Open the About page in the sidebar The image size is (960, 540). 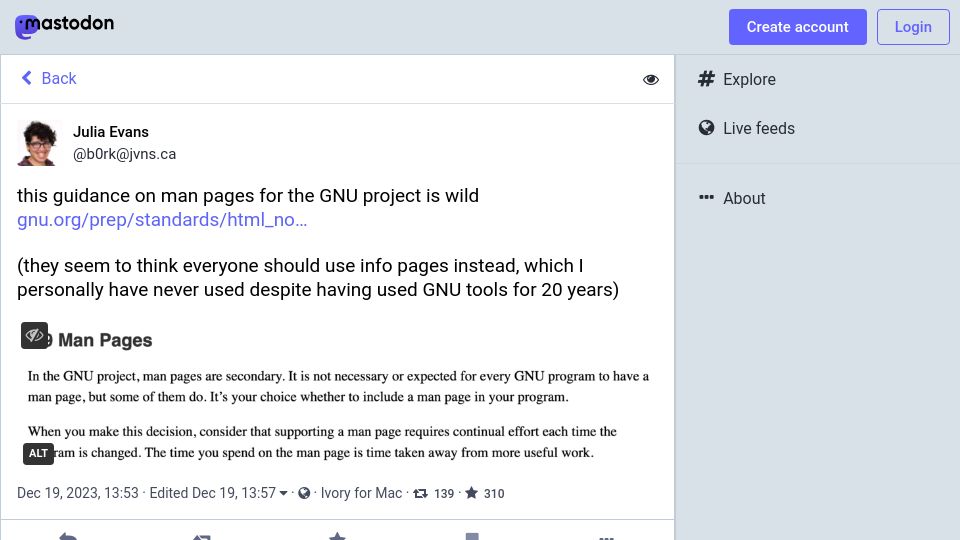point(732,198)
